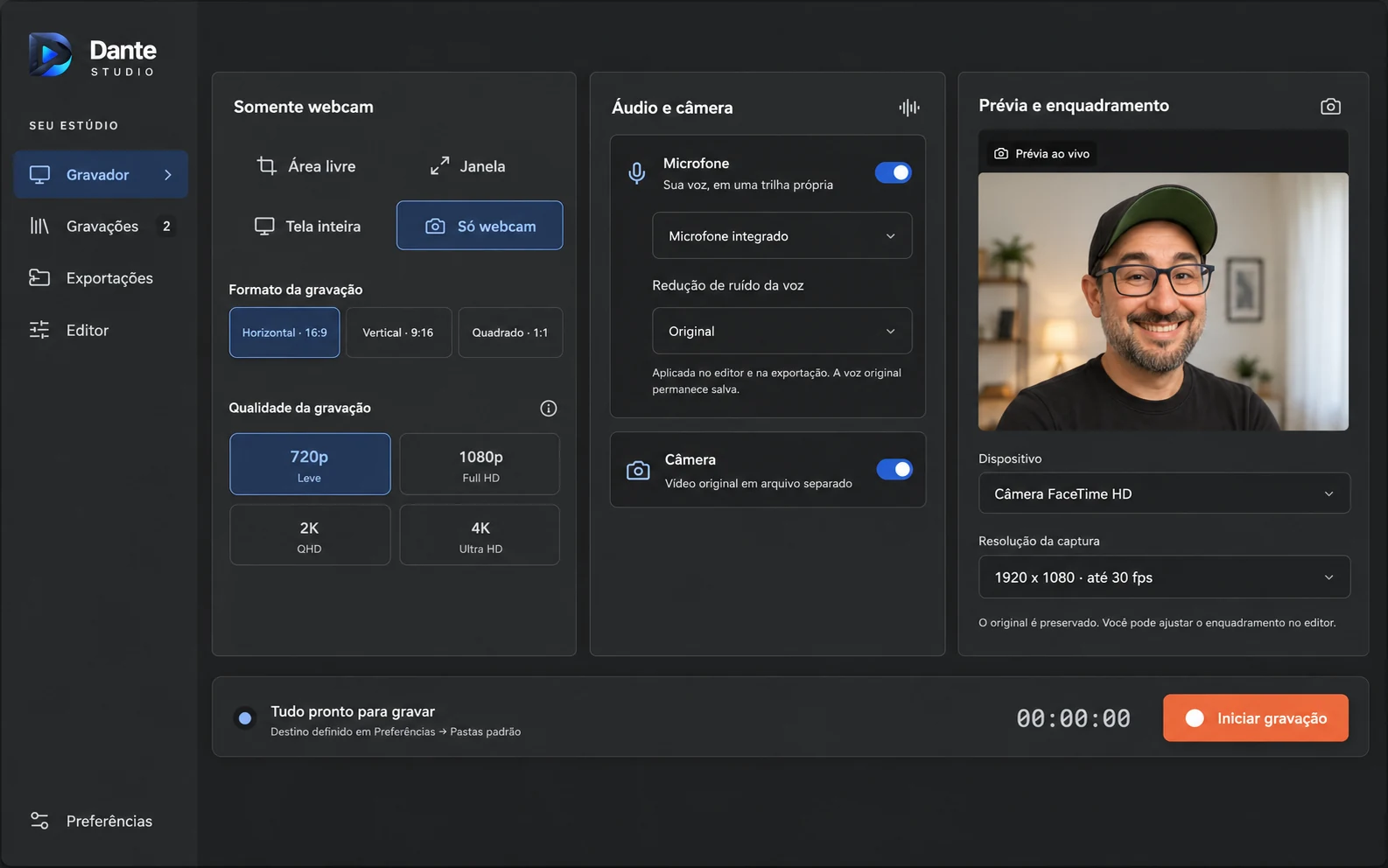
Task: Choose the Vertical 9:16 format
Action: coord(398,332)
